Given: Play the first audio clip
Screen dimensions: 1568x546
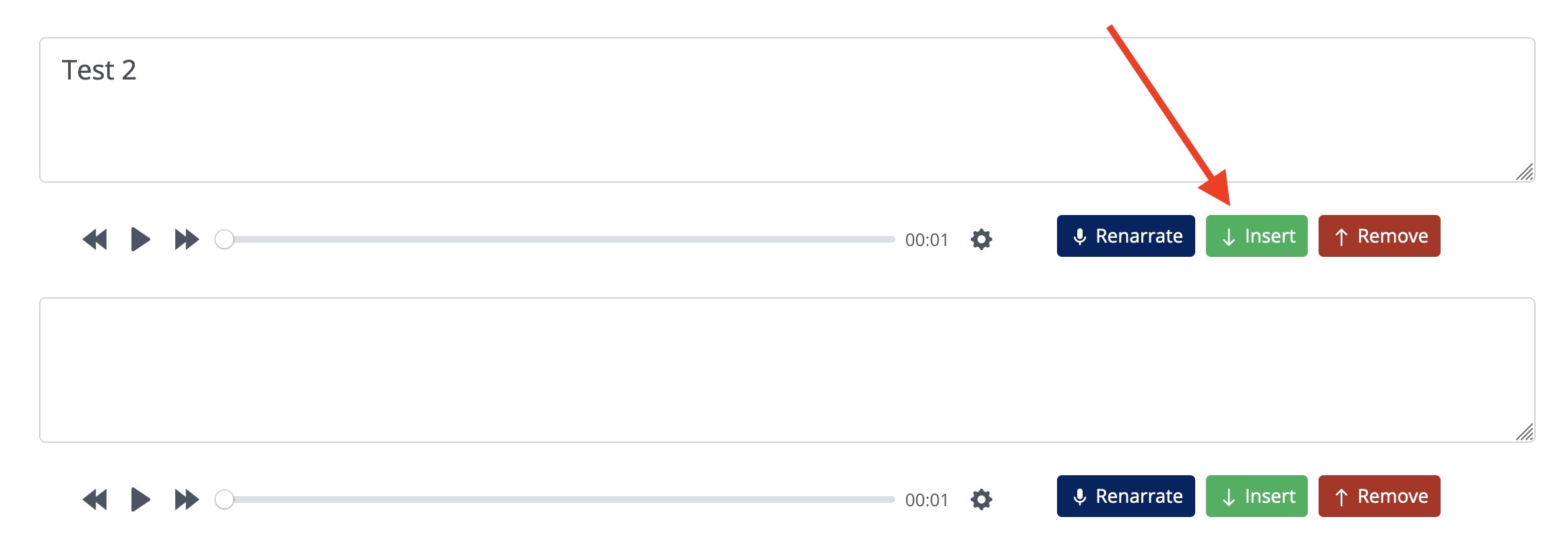Looking at the screenshot, I should click(140, 239).
